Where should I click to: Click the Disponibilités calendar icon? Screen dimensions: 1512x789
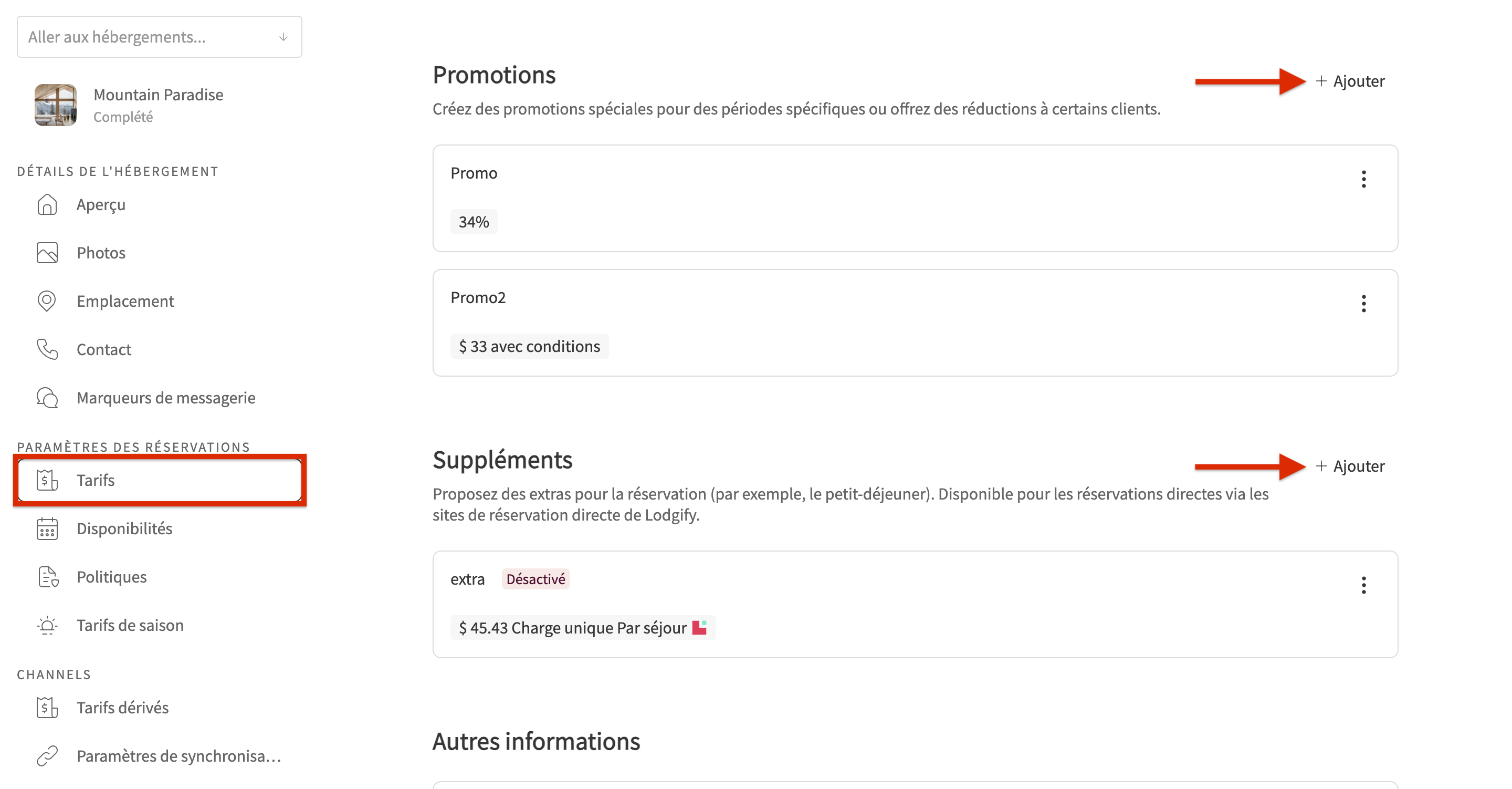pyautogui.click(x=47, y=529)
